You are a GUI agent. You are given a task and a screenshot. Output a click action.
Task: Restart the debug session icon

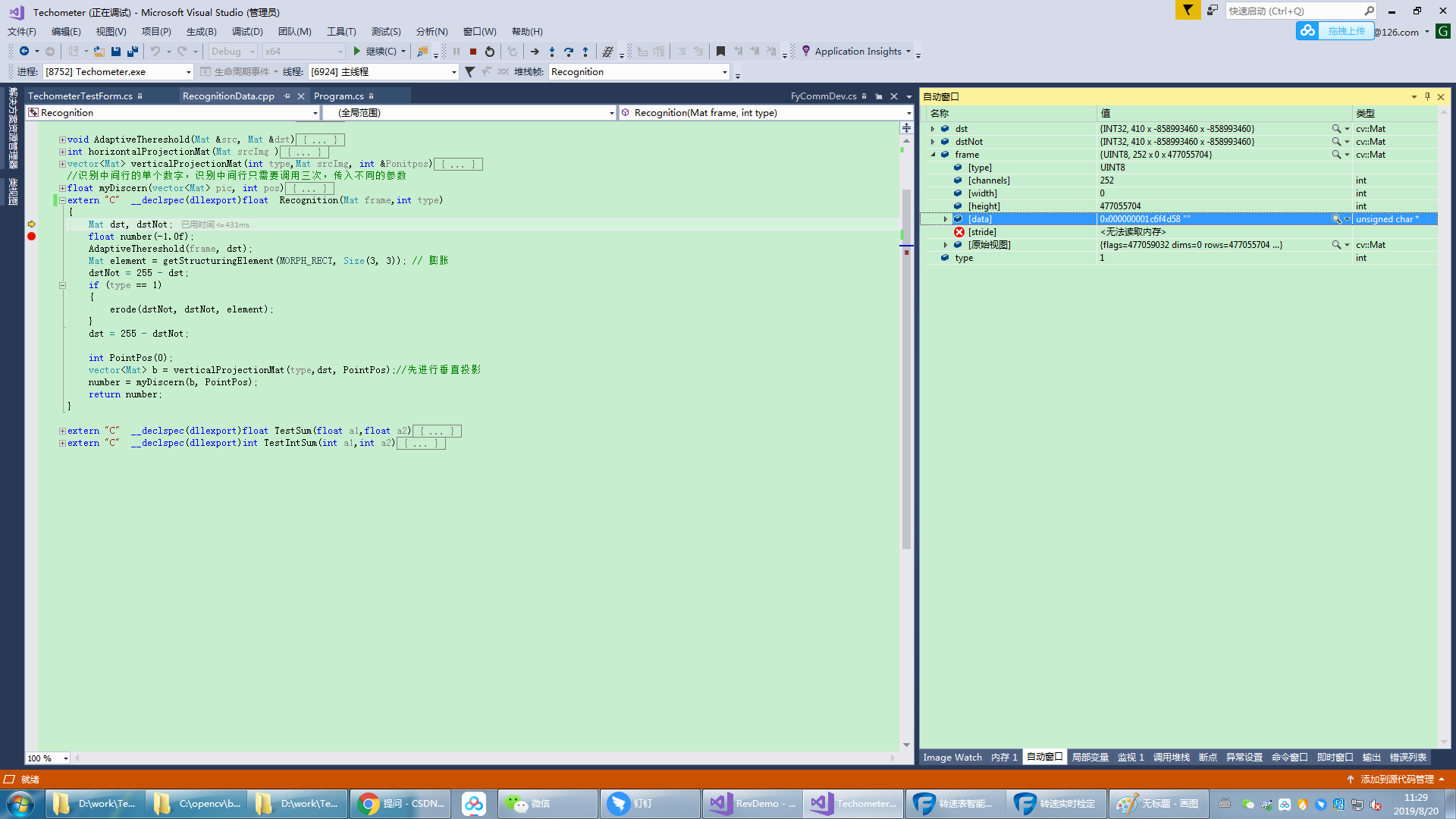[490, 52]
